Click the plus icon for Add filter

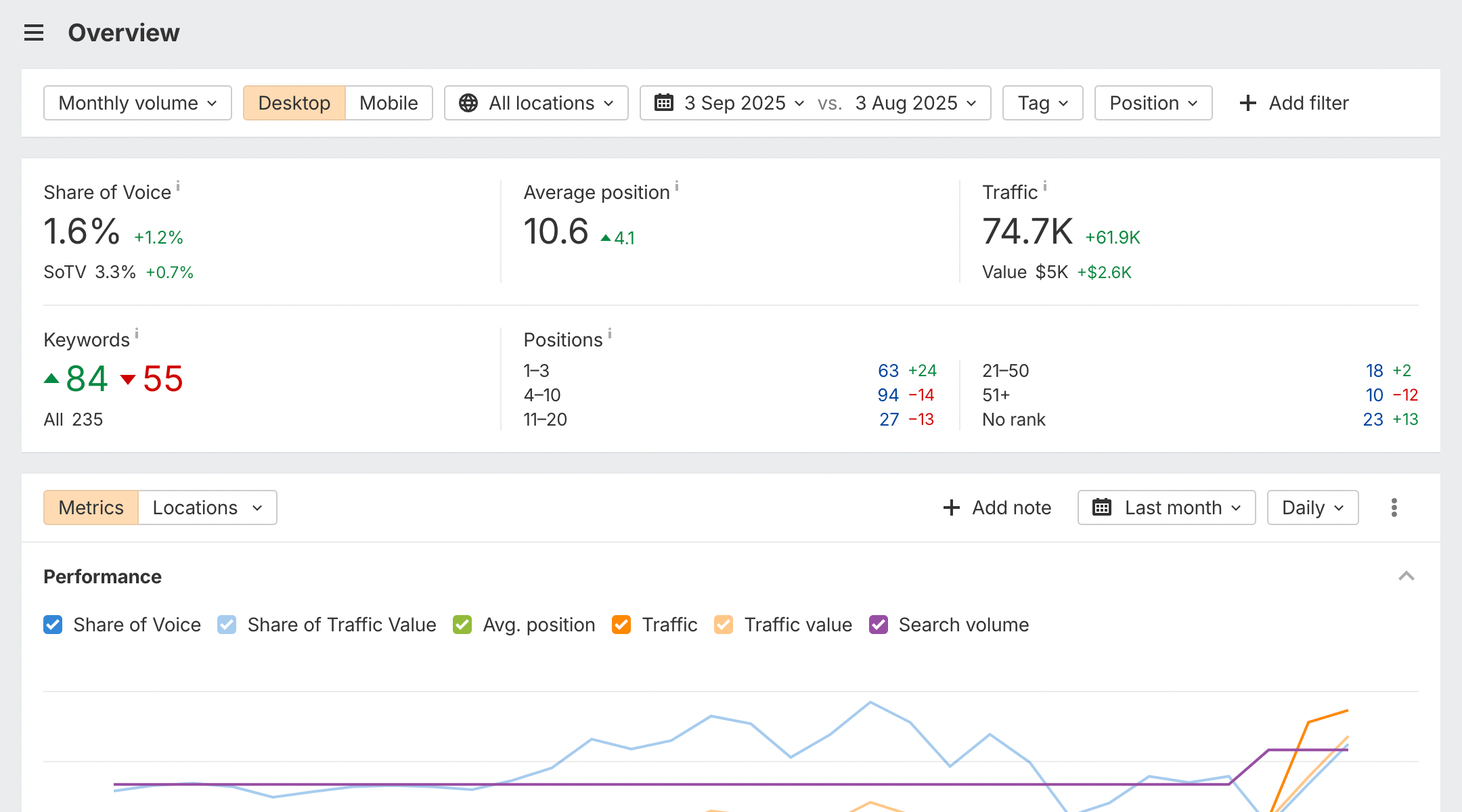[1247, 103]
